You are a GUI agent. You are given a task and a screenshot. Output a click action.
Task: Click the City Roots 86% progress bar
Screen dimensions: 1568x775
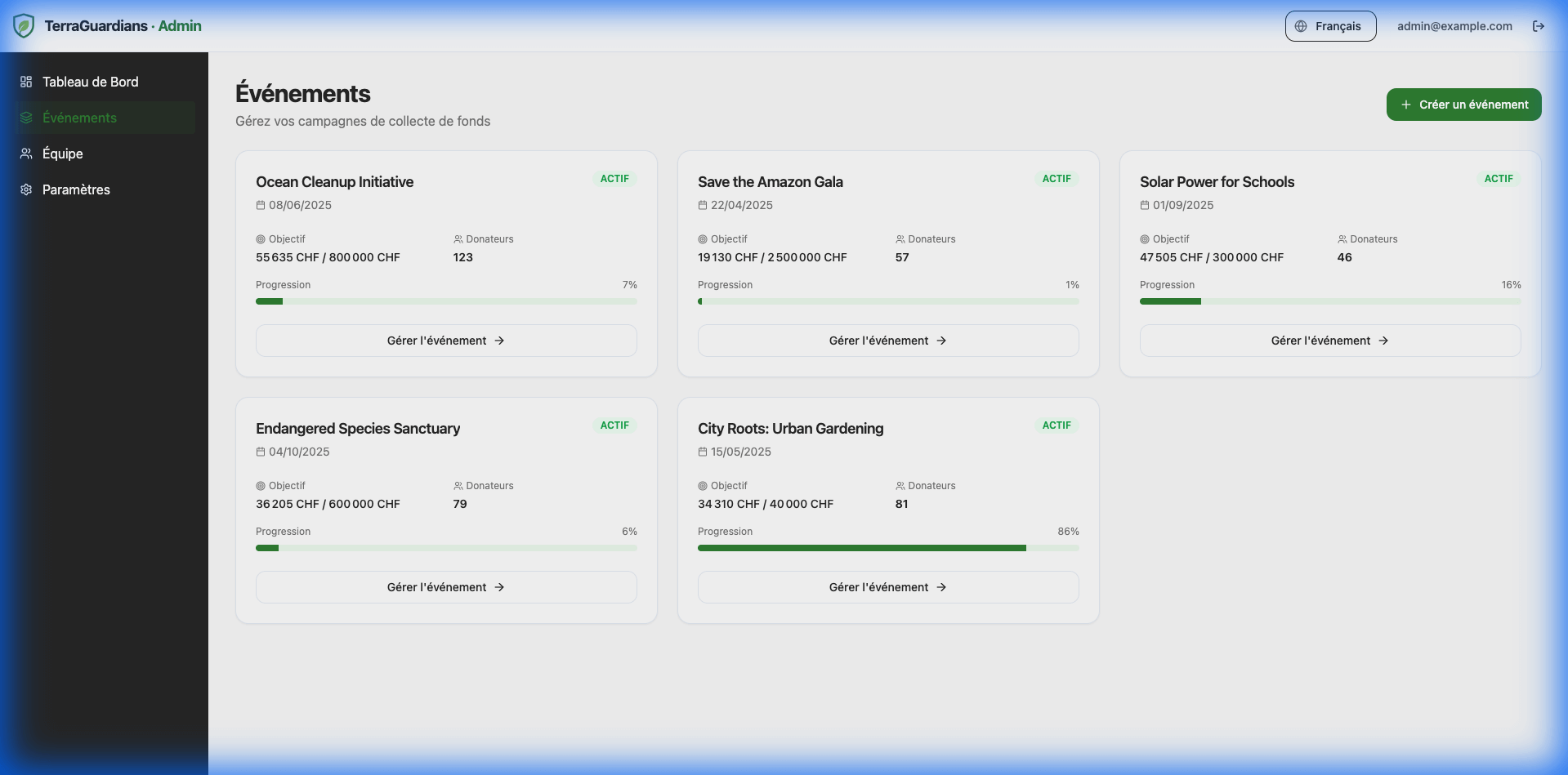click(888, 548)
